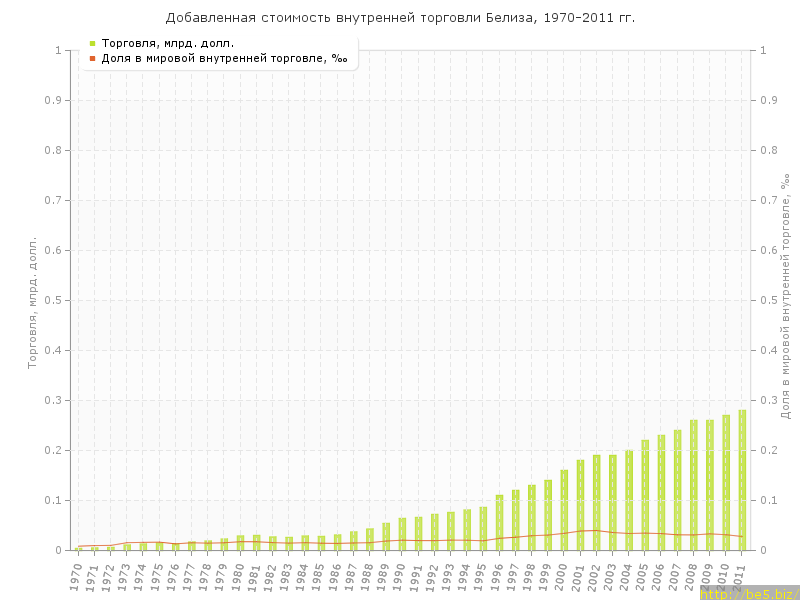Click the green Торговля legend marker

point(92,43)
